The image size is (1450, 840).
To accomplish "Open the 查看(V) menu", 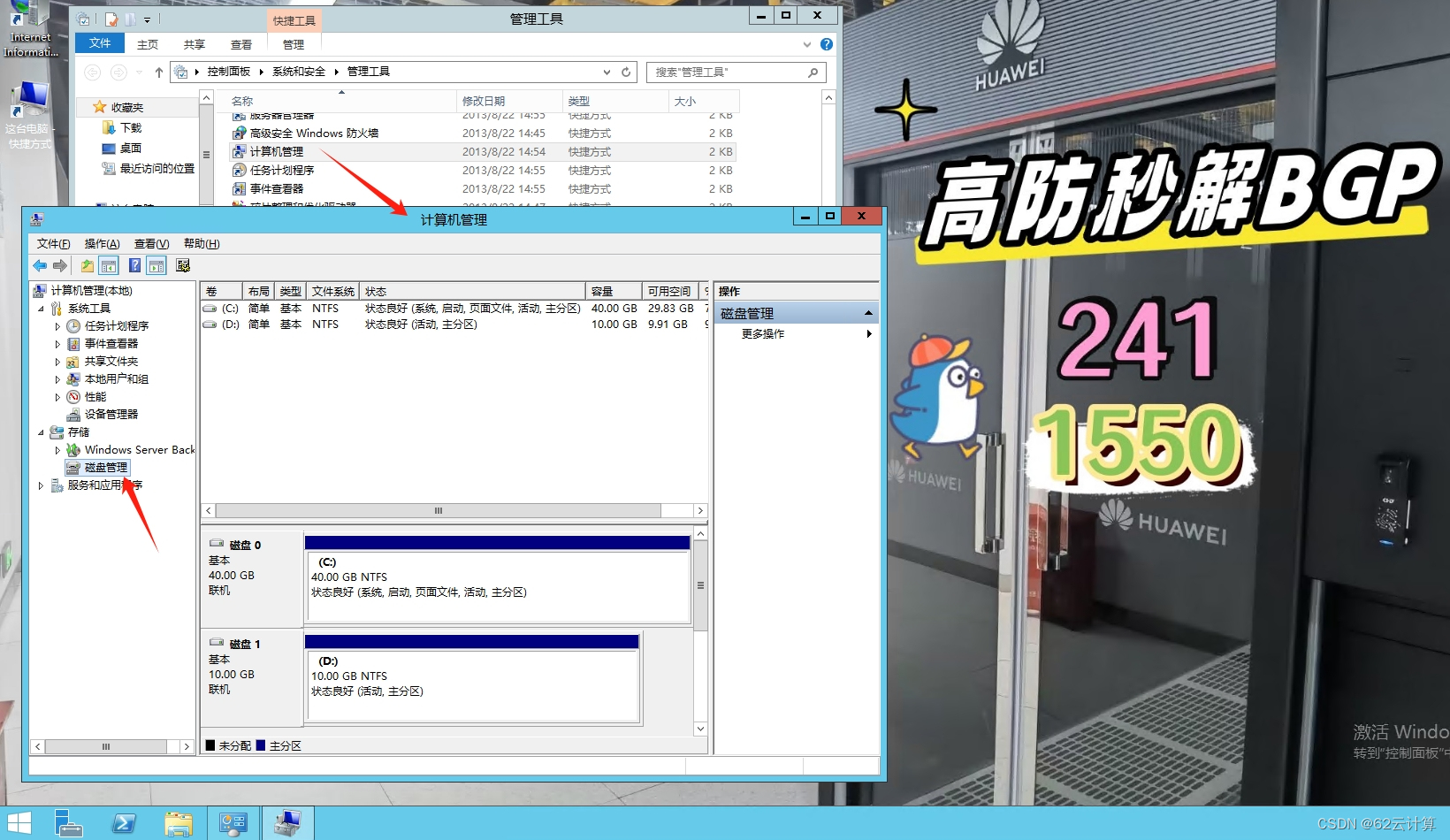I will tap(151, 244).
